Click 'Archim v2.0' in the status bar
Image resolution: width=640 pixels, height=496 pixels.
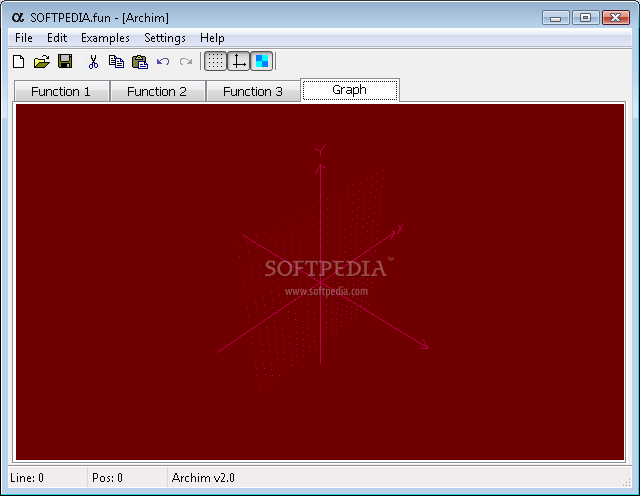[203, 478]
